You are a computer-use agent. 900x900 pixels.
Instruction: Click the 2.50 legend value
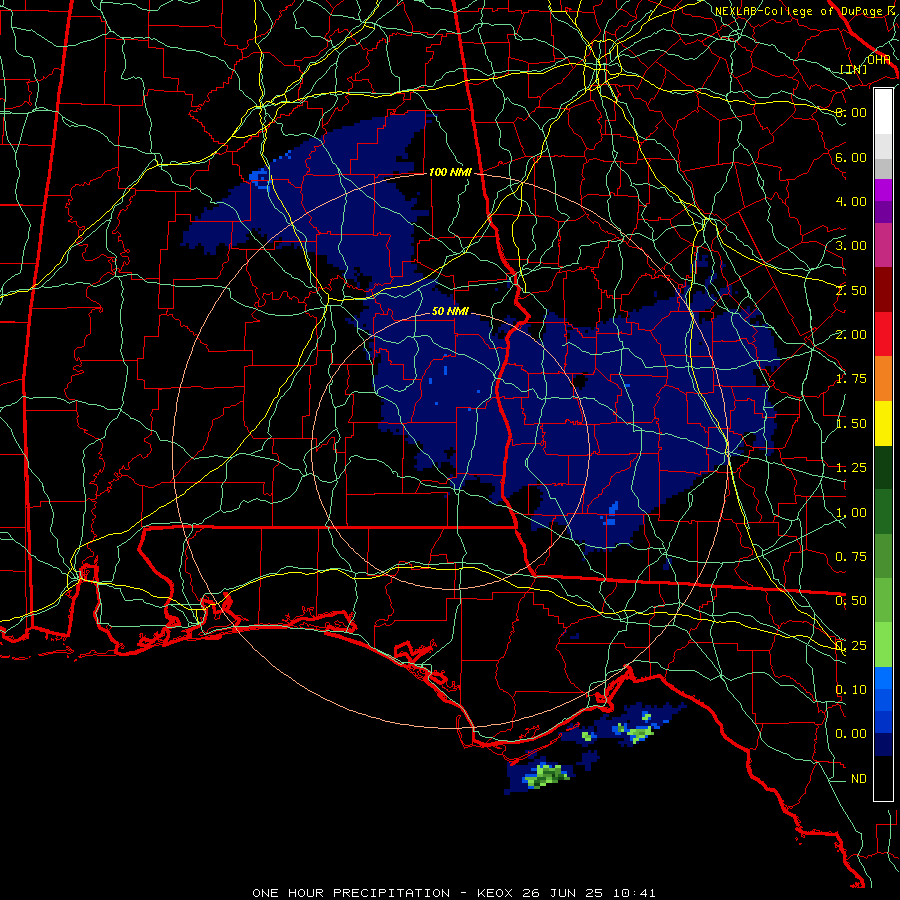click(851, 290)
